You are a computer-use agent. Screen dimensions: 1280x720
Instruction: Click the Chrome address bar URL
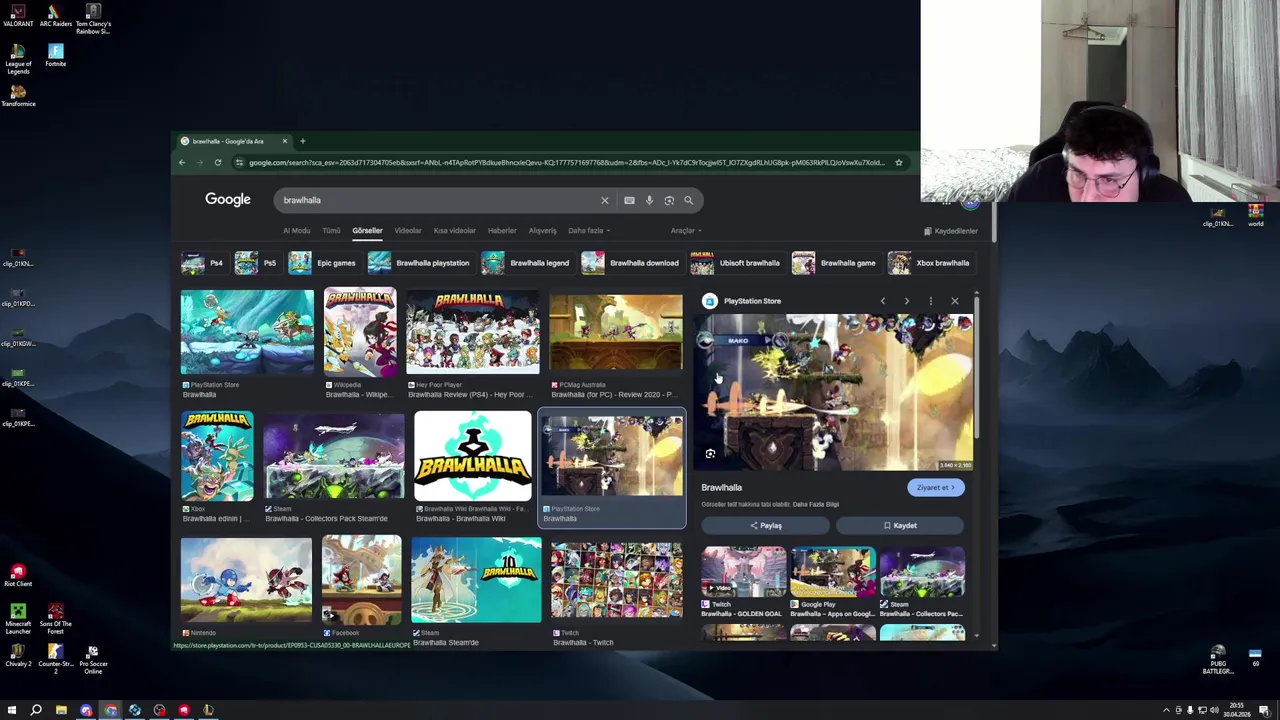566,162
